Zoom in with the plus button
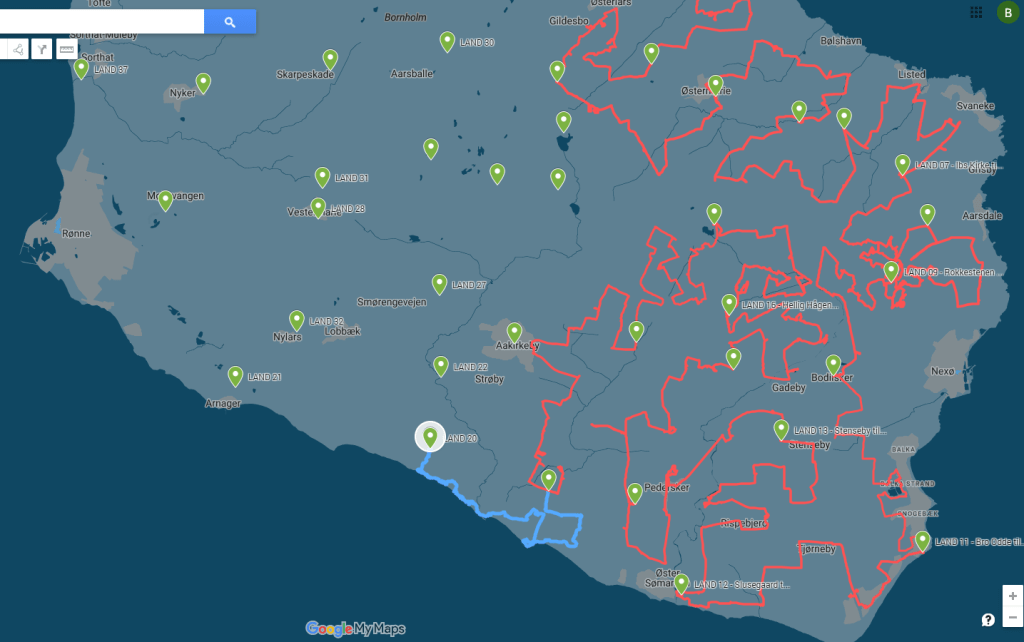Image resolution: width=1024 pixels, height=642 pixels. [1013, 596]
